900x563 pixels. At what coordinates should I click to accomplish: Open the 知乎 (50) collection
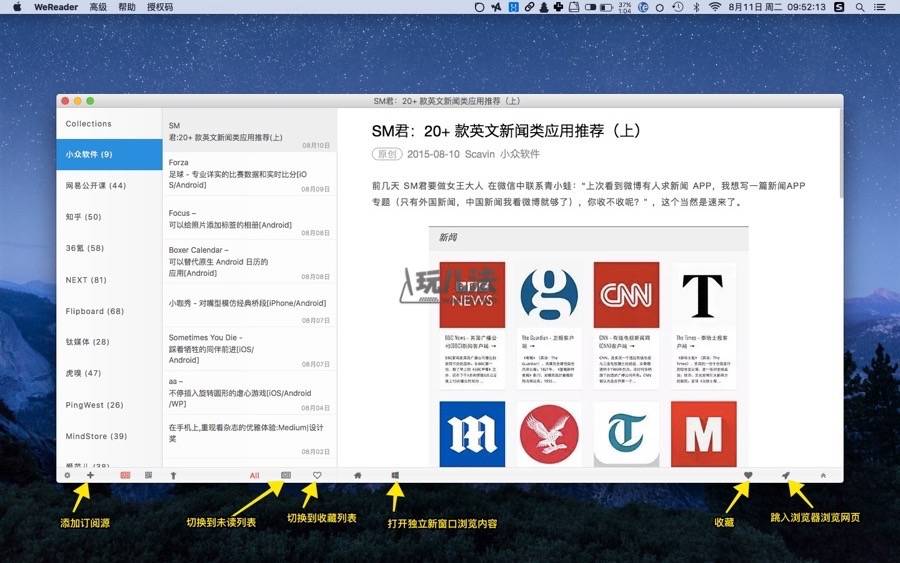[x=109, y=217]
